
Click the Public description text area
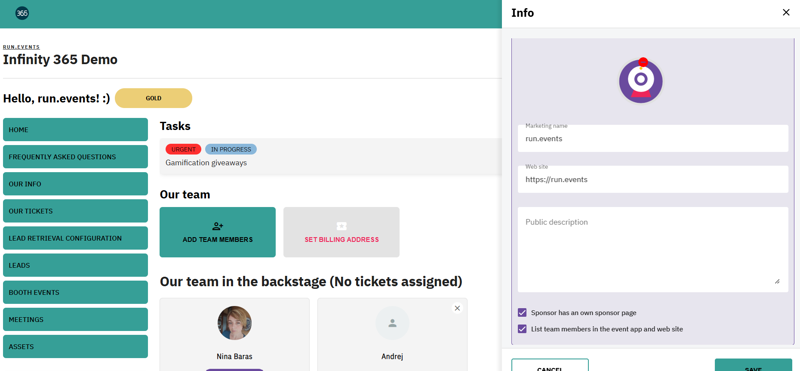tap(653, 250)
